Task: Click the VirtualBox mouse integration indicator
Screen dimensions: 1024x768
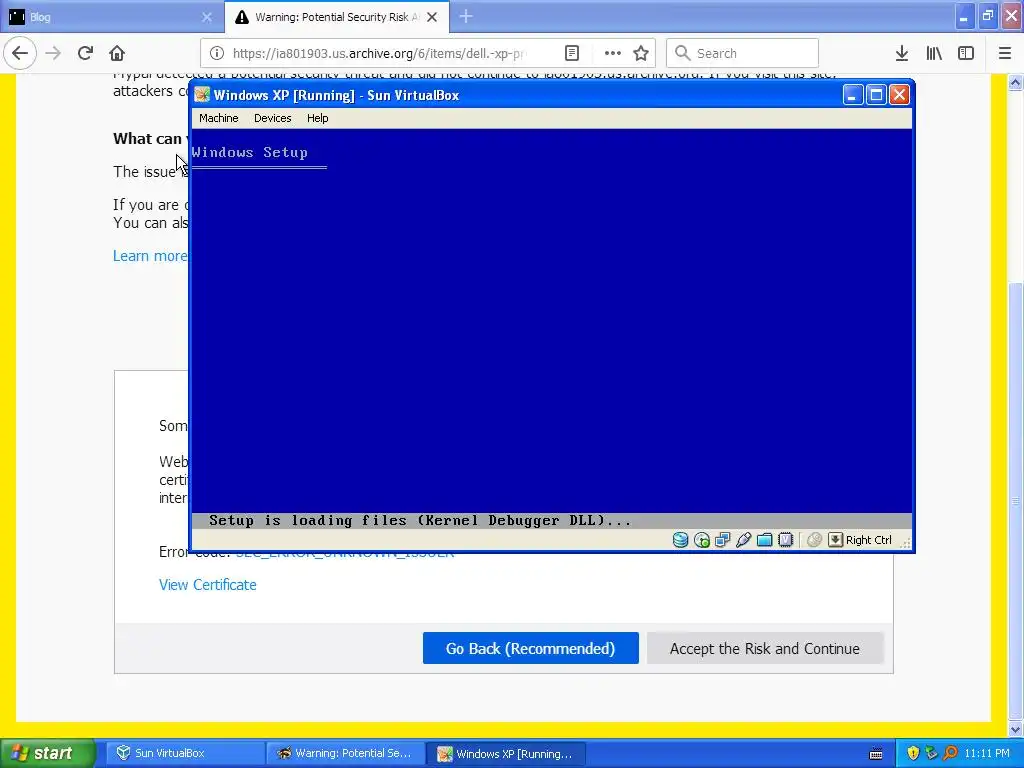Action: [814, 540]
